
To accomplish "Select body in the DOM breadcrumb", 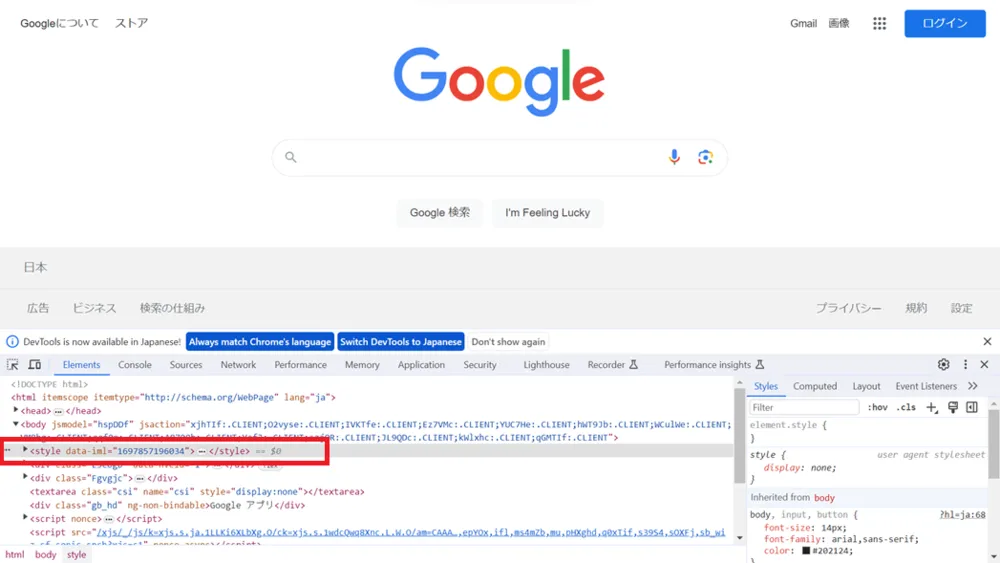I will [x=45, y=555].
